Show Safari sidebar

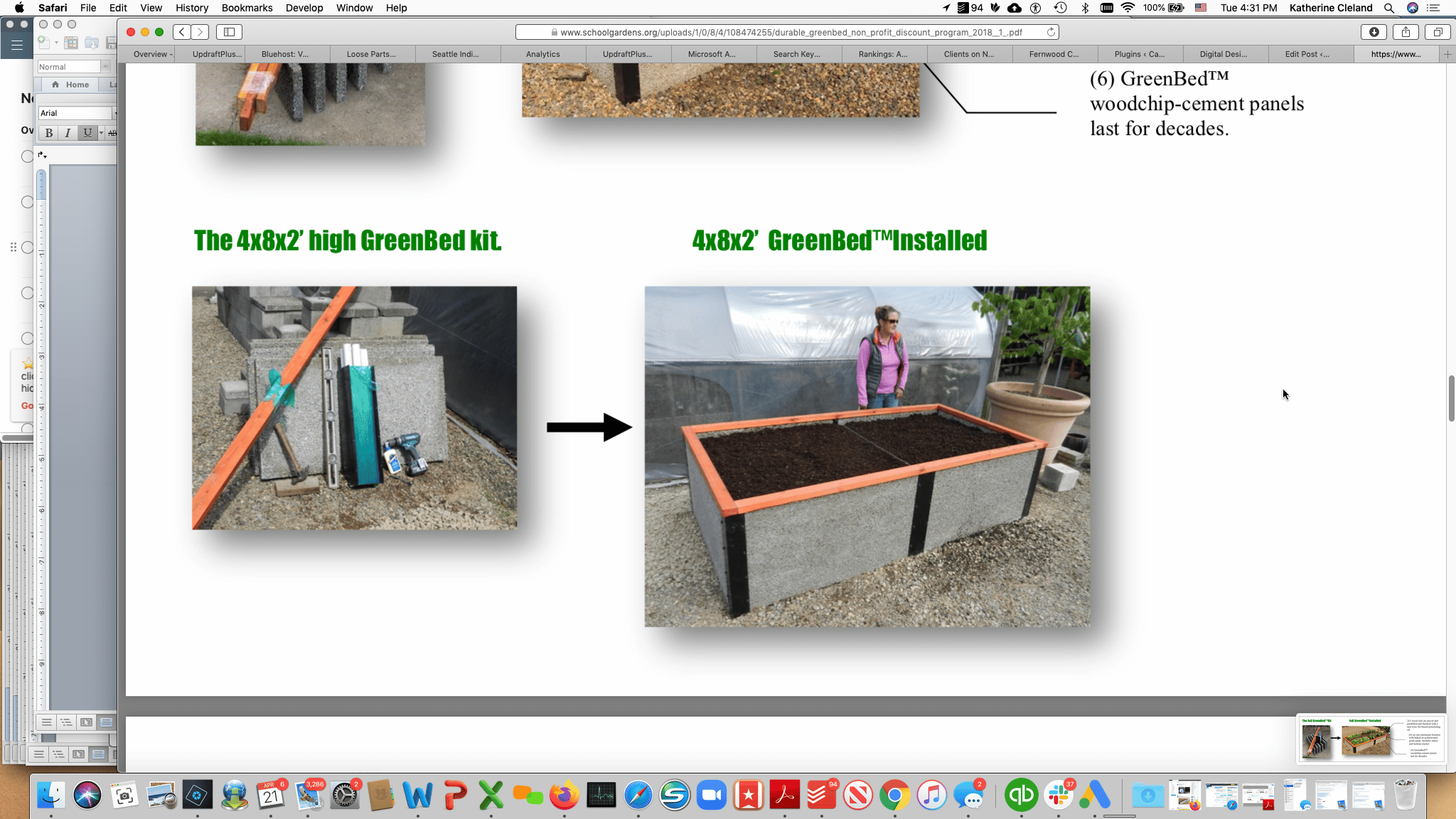coord(229,32)
